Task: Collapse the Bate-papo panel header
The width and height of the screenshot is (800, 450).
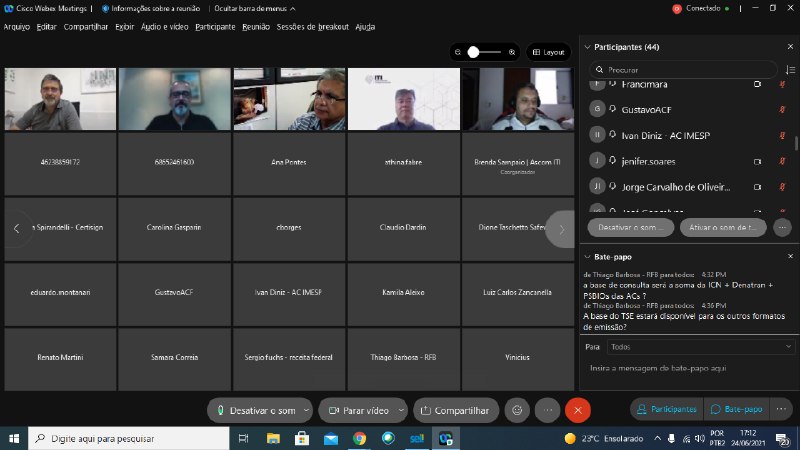Action: pyautogui.click(x=587, y=257)
